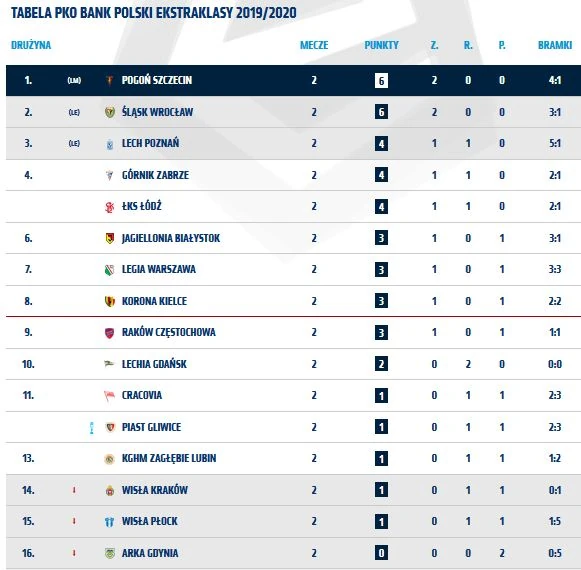
Task: Open the Górnik Zabrze team link
Action: coord(155,175)
